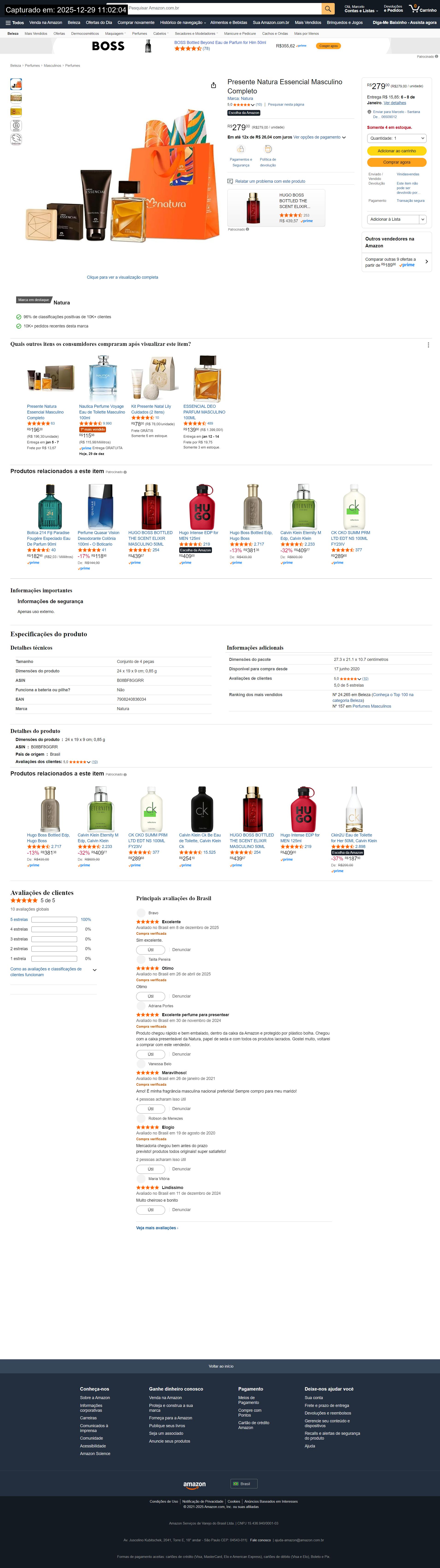The height and width of the screenshot is (1568, 440).
Task: Select Maquiagem in the Beleza sub-navigation
Action: pos(114,33)
